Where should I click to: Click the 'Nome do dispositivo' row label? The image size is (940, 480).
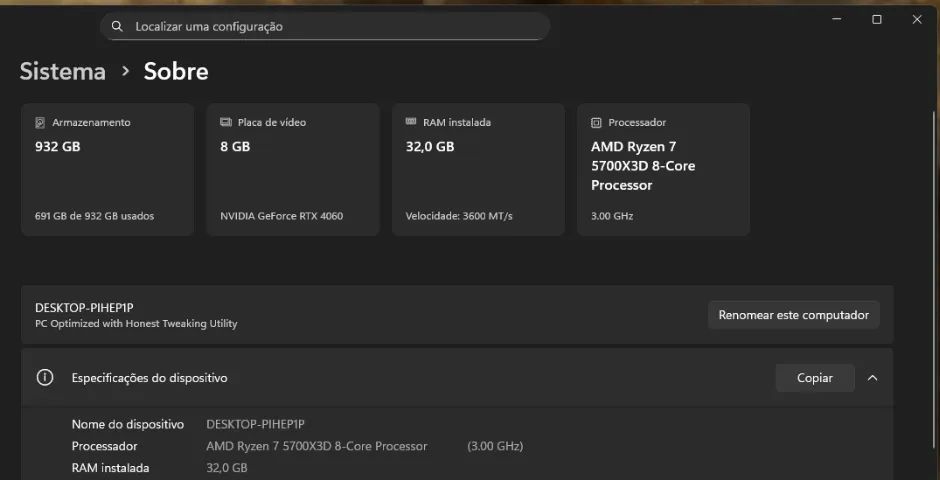128,424
